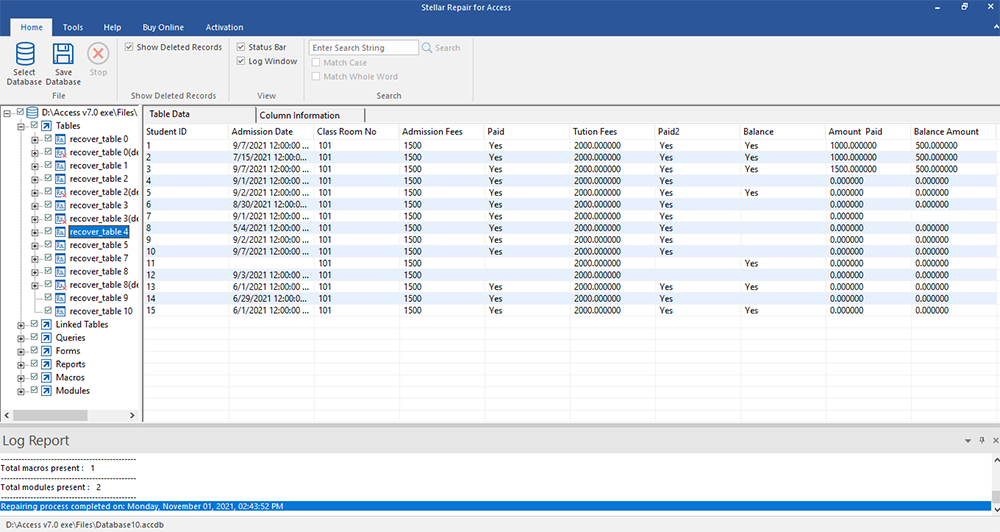Screen dimensions: 1000x532
Task: Click the Enter Search String field
Action: (363, 48)
